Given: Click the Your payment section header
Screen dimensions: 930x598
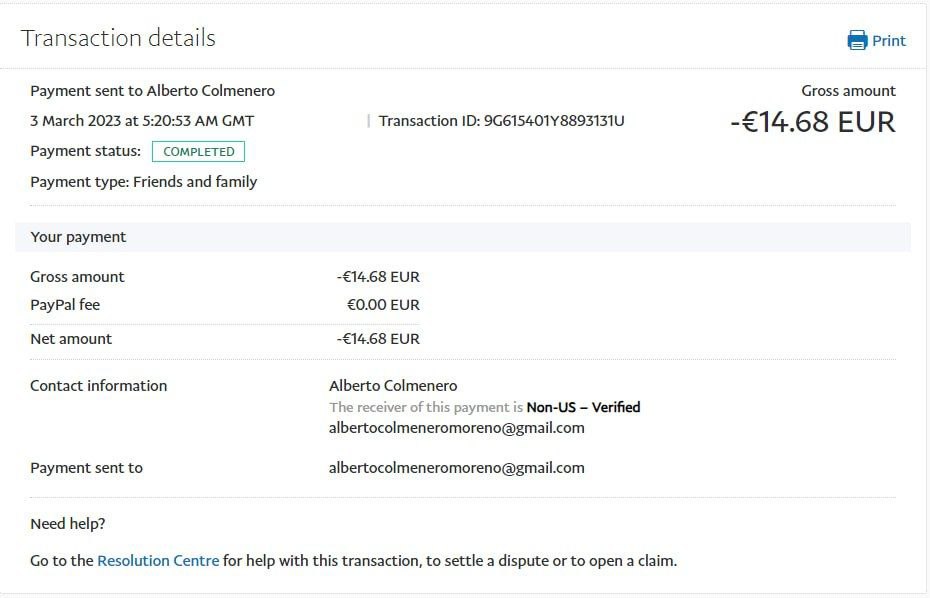Looking at the screenshot, I should (x=463, y=237).
